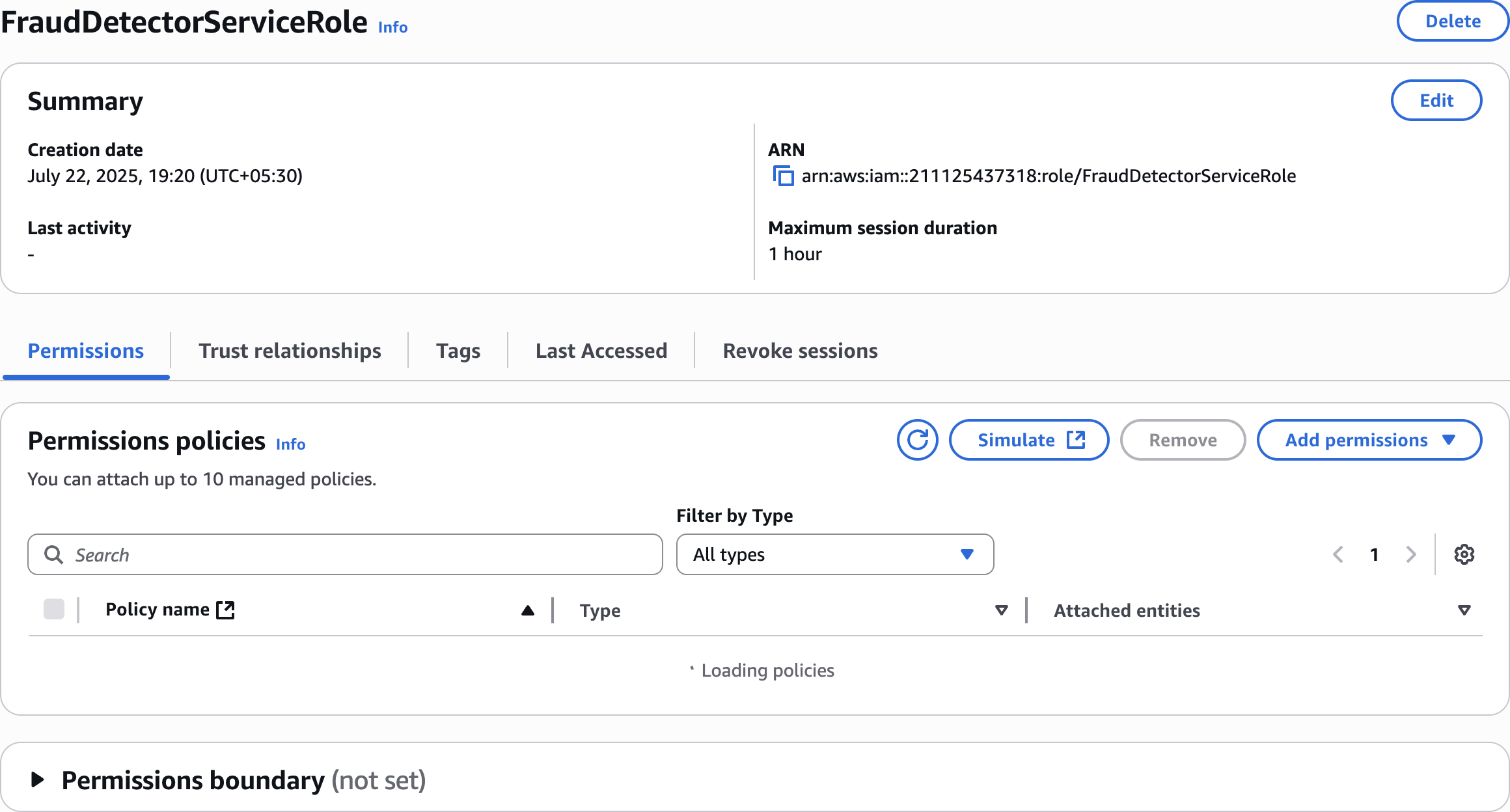This screenshot has height=812, width=1510.
Task: Toggle the select-all policies checkbox
Action: pyautogui.click(x=54, y=610)
